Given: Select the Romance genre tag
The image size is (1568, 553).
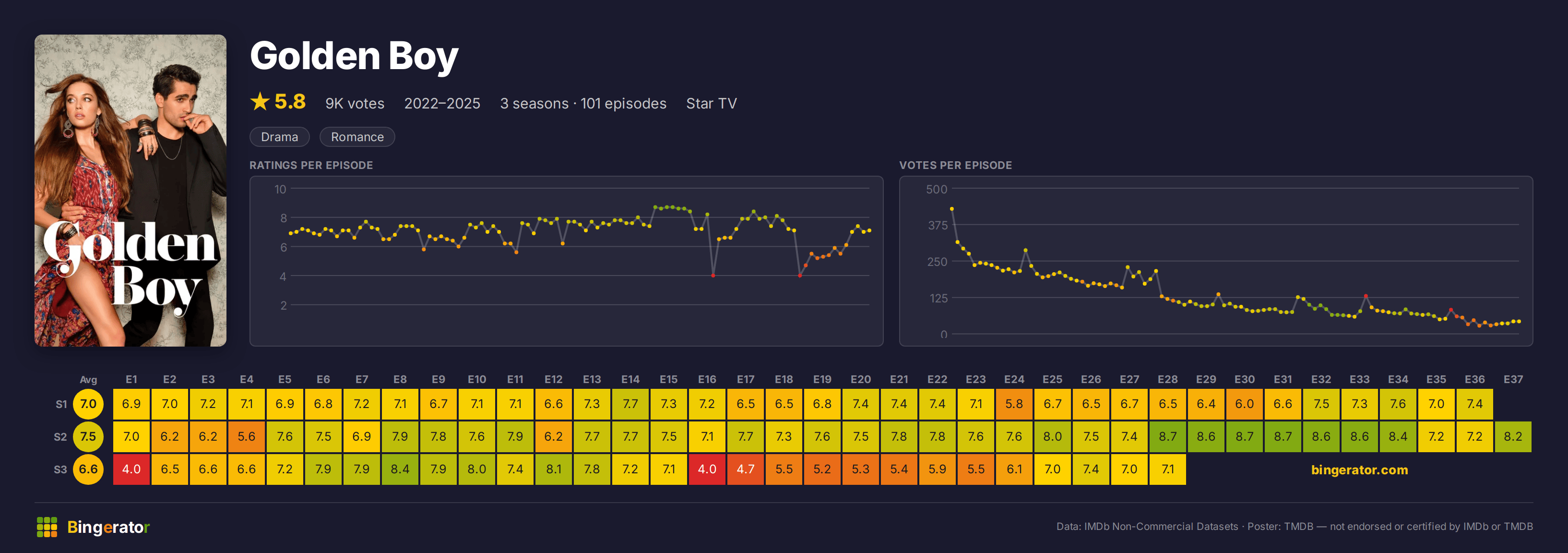Looking at the screenshot, I should 357,137.
